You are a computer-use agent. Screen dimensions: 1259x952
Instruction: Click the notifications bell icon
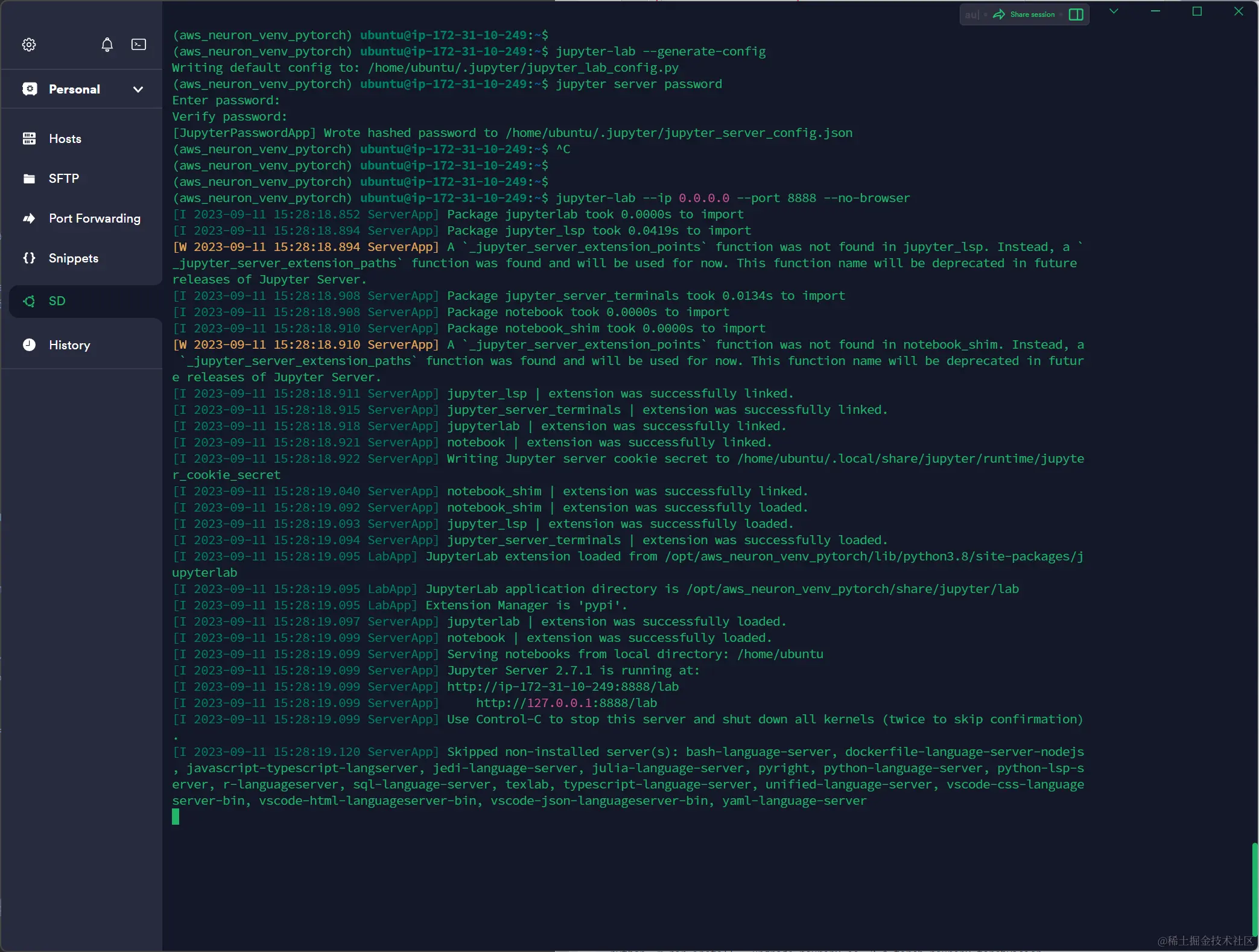[107, 45]
